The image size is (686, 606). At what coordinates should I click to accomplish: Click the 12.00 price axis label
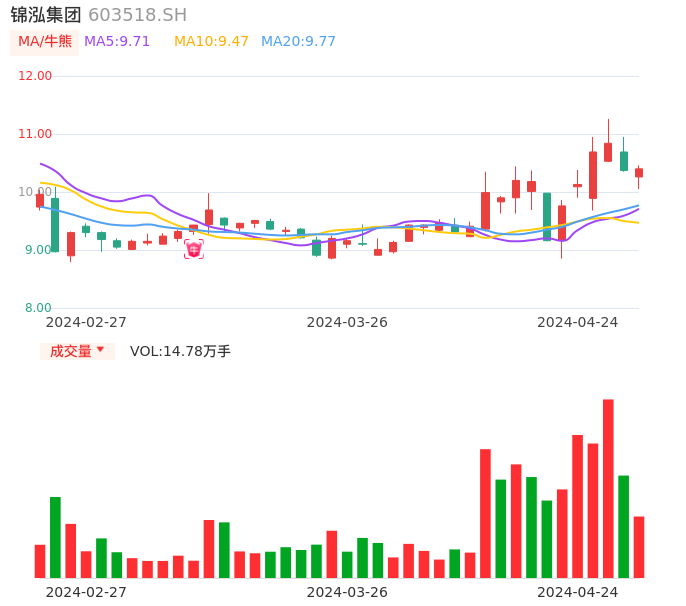click(36, 76)
